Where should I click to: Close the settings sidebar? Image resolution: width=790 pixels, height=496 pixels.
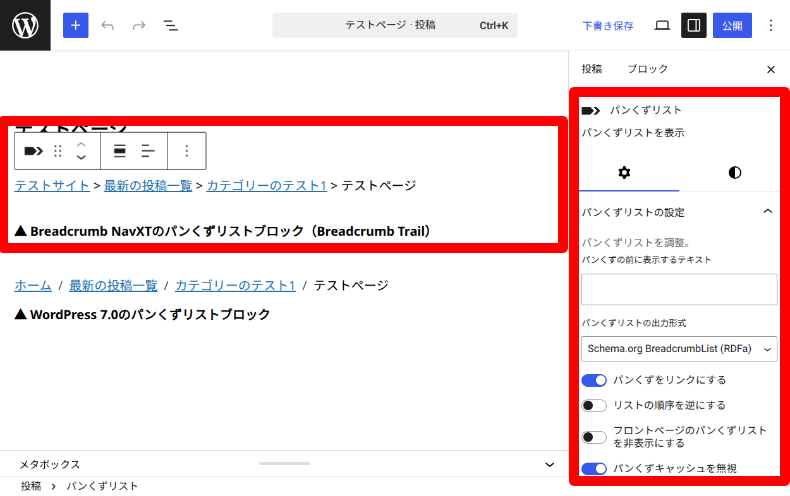point(771,70)
